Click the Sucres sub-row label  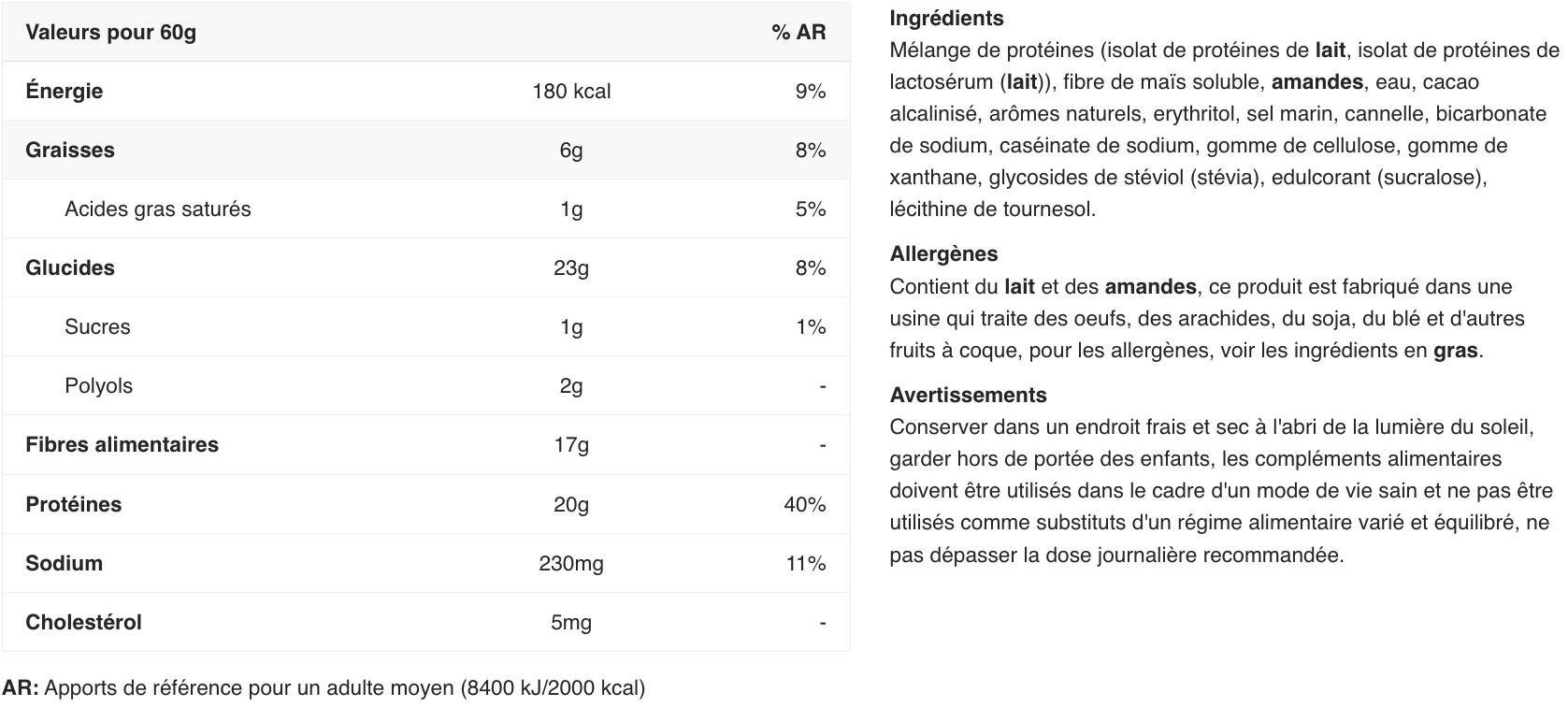pyautogui.click(x=97, y=327)
